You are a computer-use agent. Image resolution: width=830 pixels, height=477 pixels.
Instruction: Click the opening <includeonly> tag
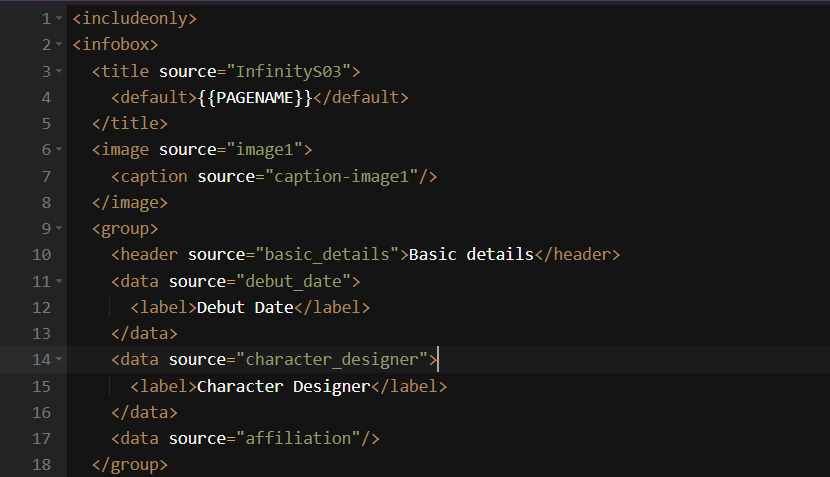click(134, 19)
